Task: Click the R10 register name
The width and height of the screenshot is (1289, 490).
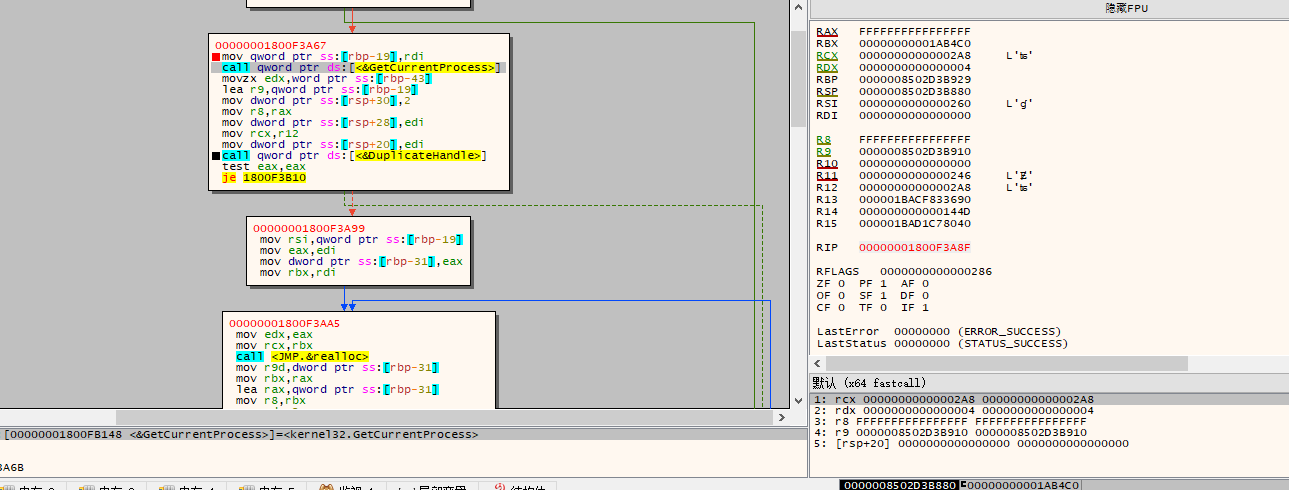Action: pyautogui.click(x=827, y=164)
